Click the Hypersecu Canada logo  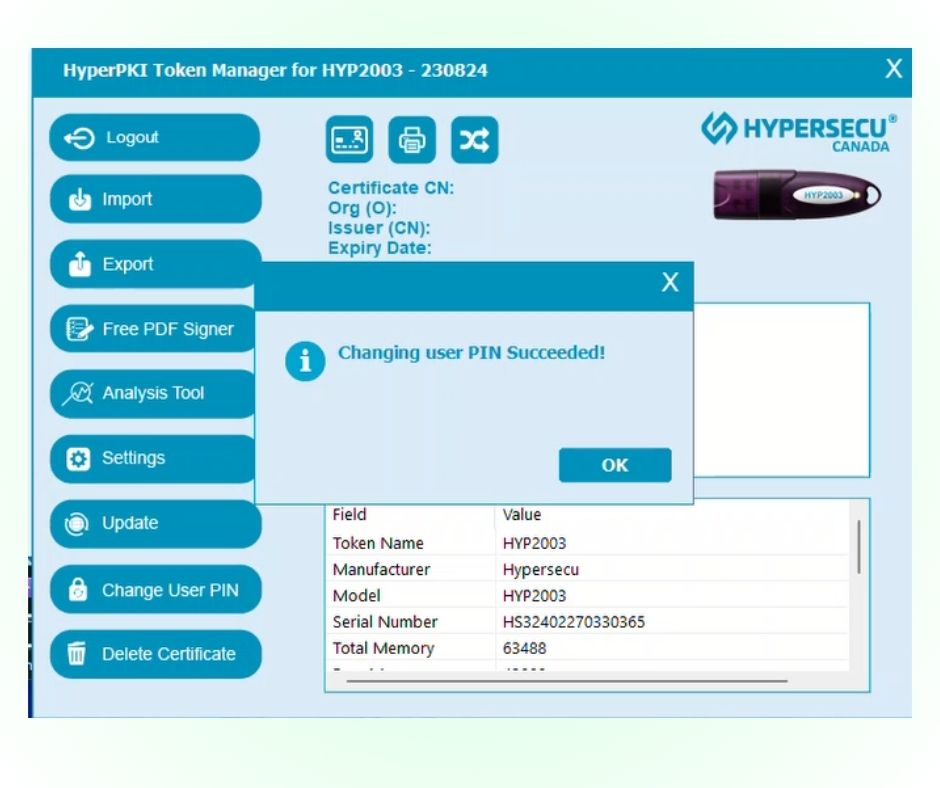(x=799, y=132)
